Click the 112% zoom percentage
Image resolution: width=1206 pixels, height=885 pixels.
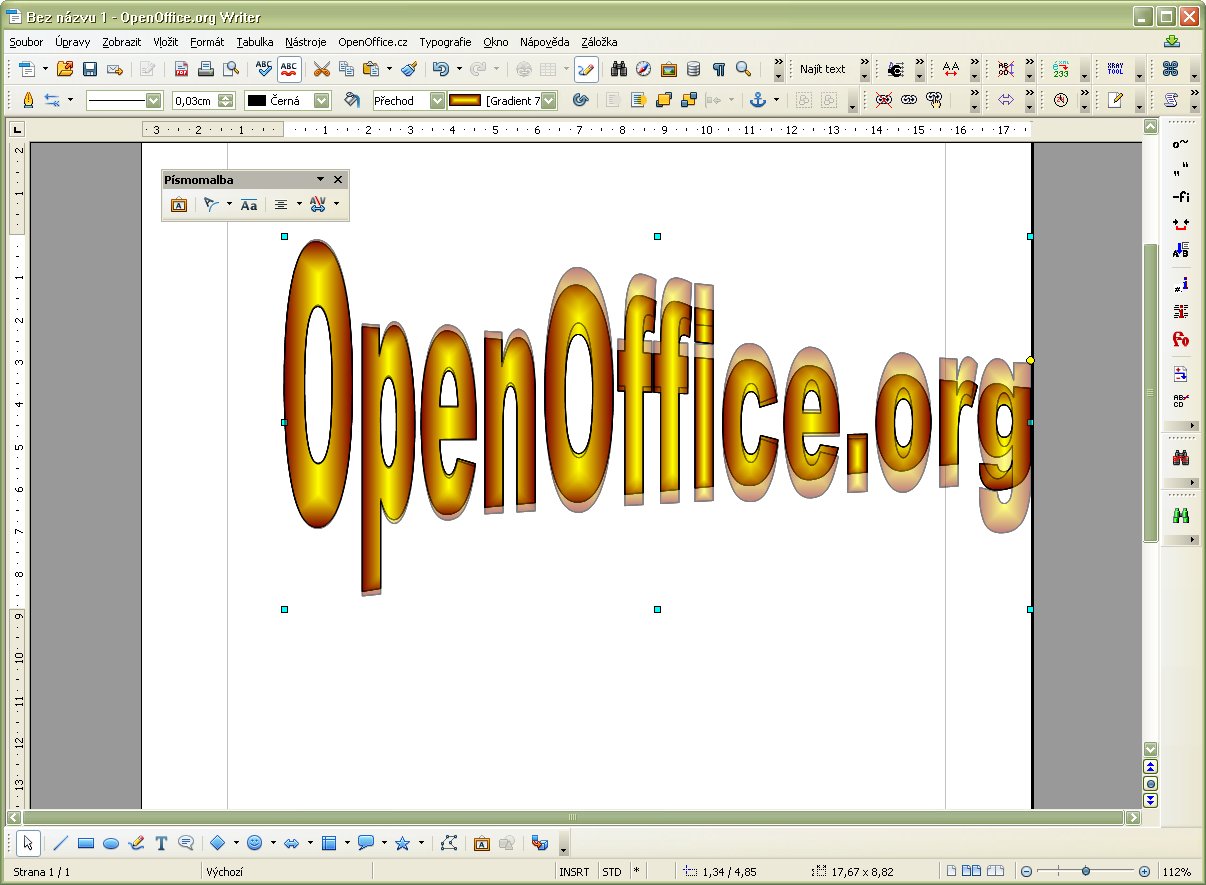1177,872
